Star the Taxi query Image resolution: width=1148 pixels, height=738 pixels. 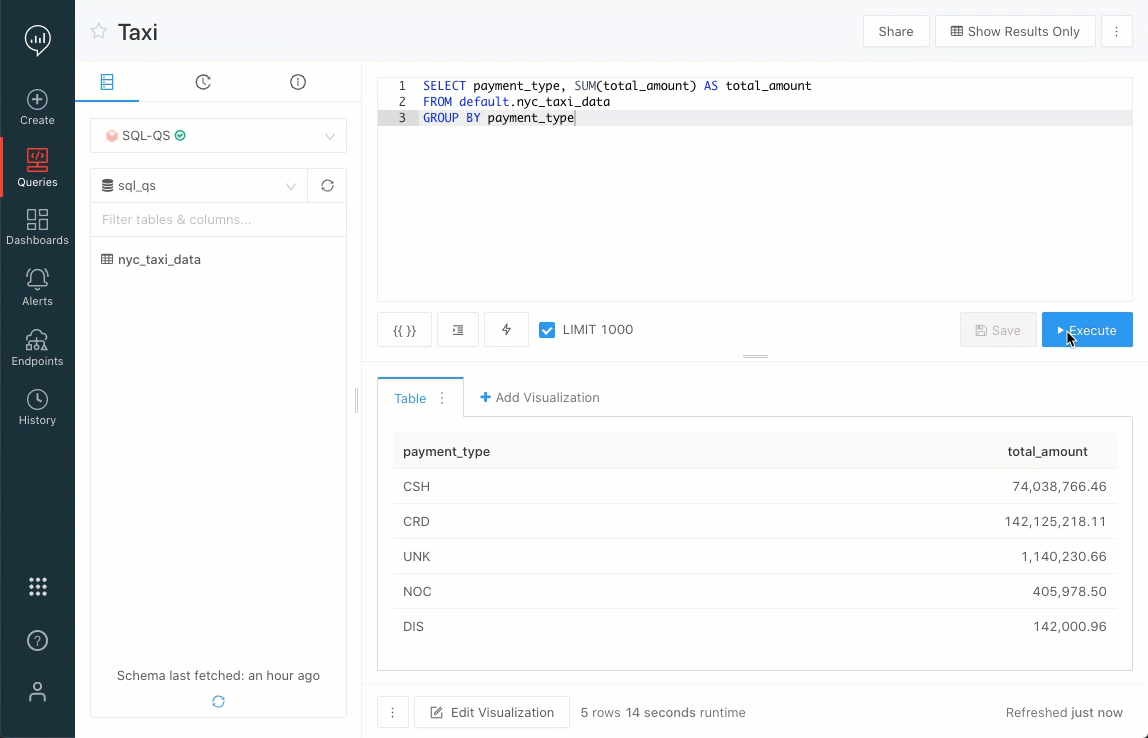(x=97, y=31)
